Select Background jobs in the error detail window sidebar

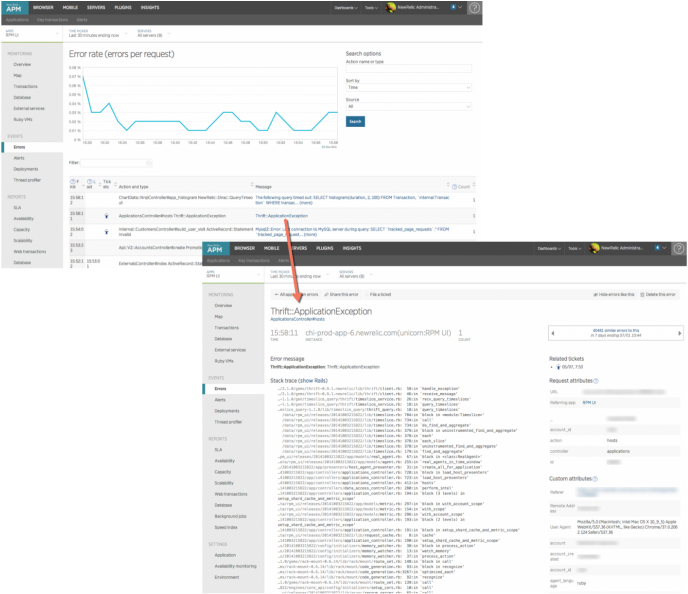click(230, 516)
